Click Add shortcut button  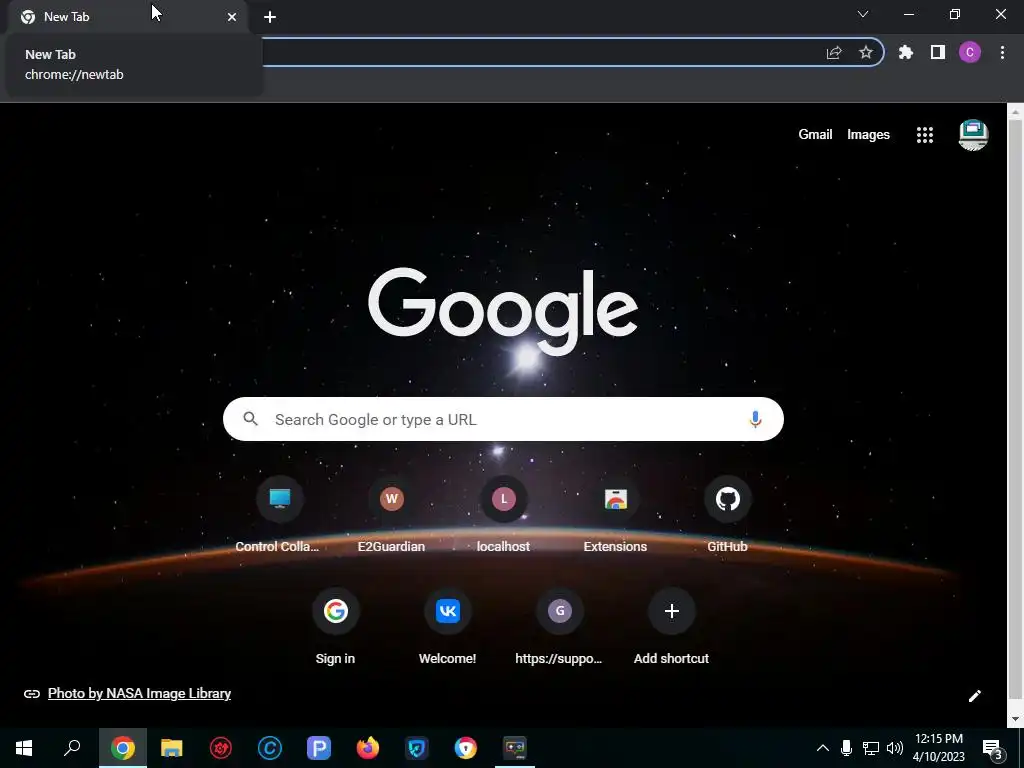tap(671, 627)
